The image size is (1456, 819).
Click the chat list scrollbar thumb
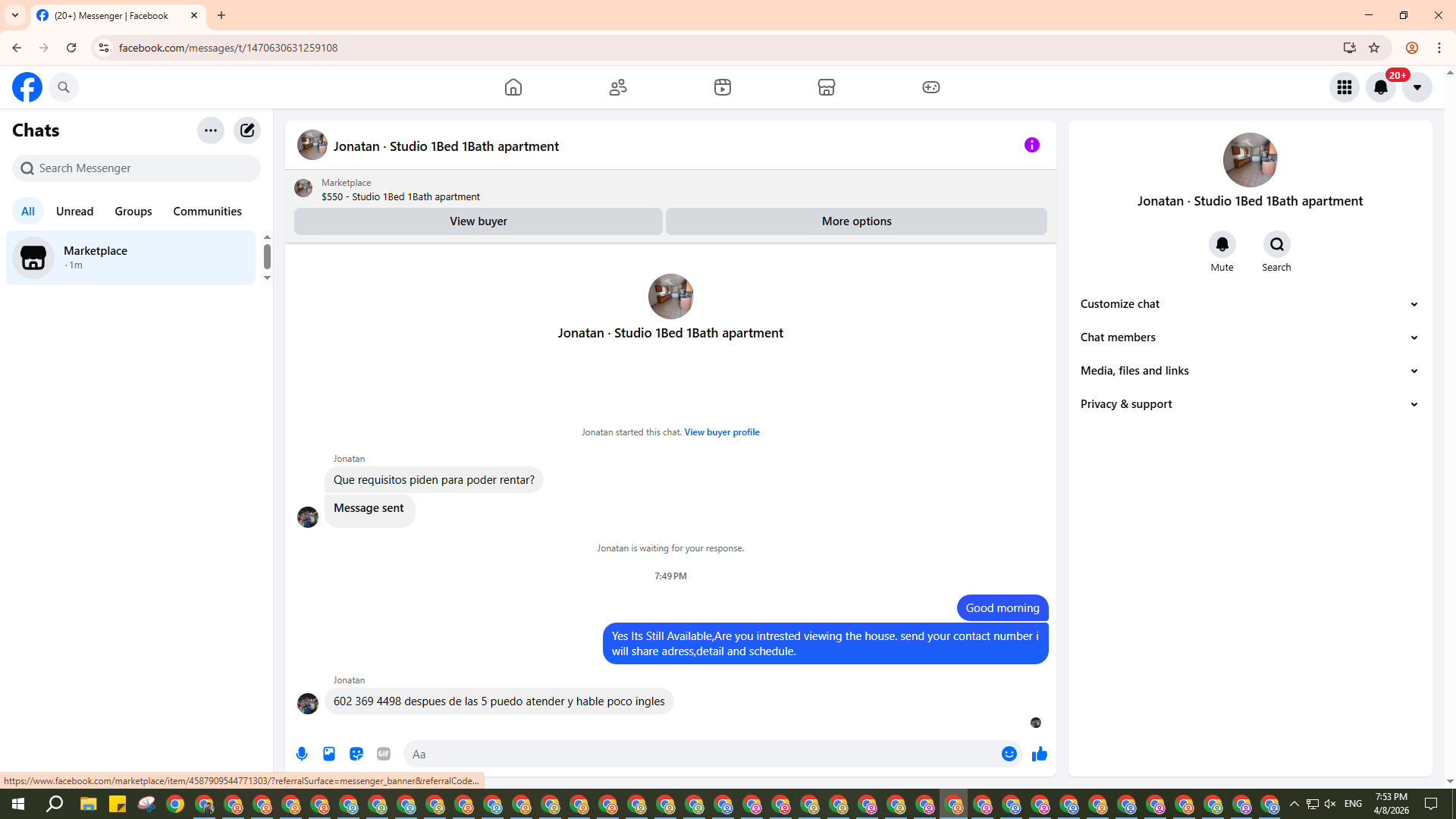(x=267, y=256)
